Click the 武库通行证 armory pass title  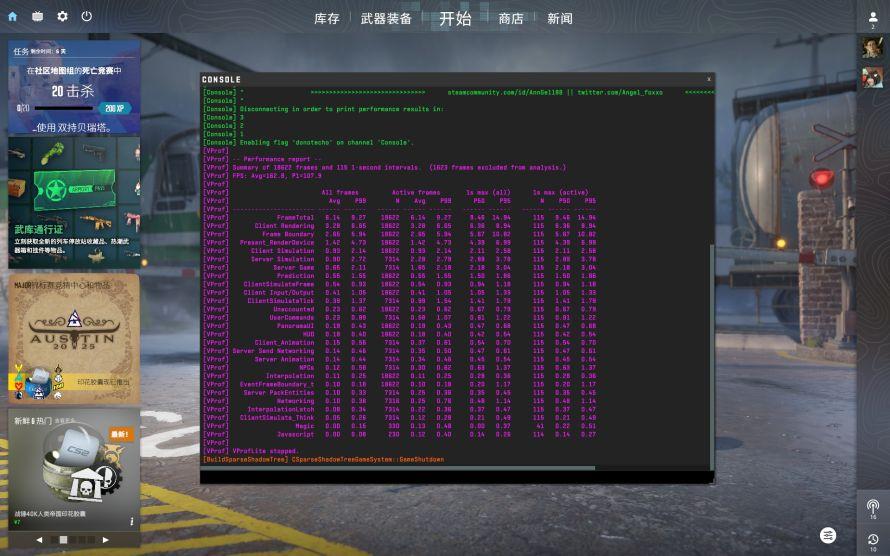pyautogui.click(x=39, y=229)
